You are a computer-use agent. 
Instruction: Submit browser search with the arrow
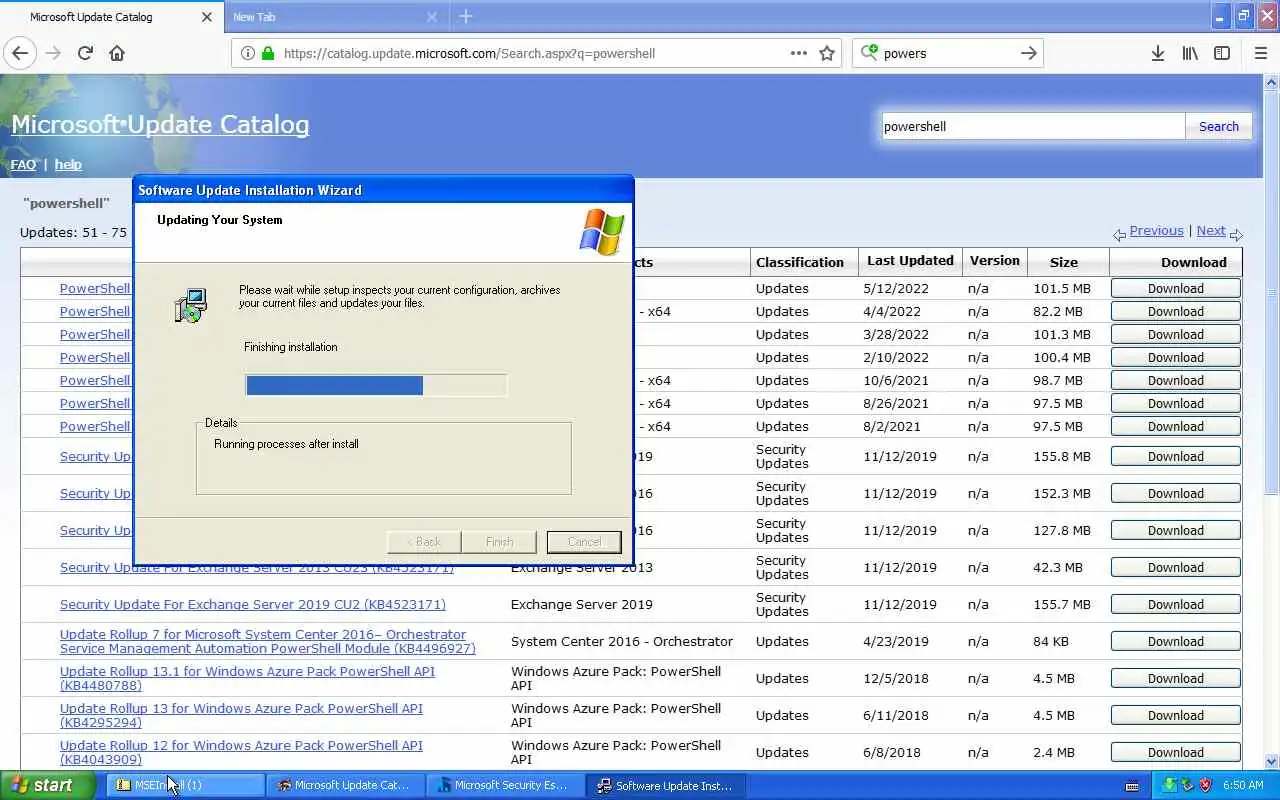(1028, 53)
